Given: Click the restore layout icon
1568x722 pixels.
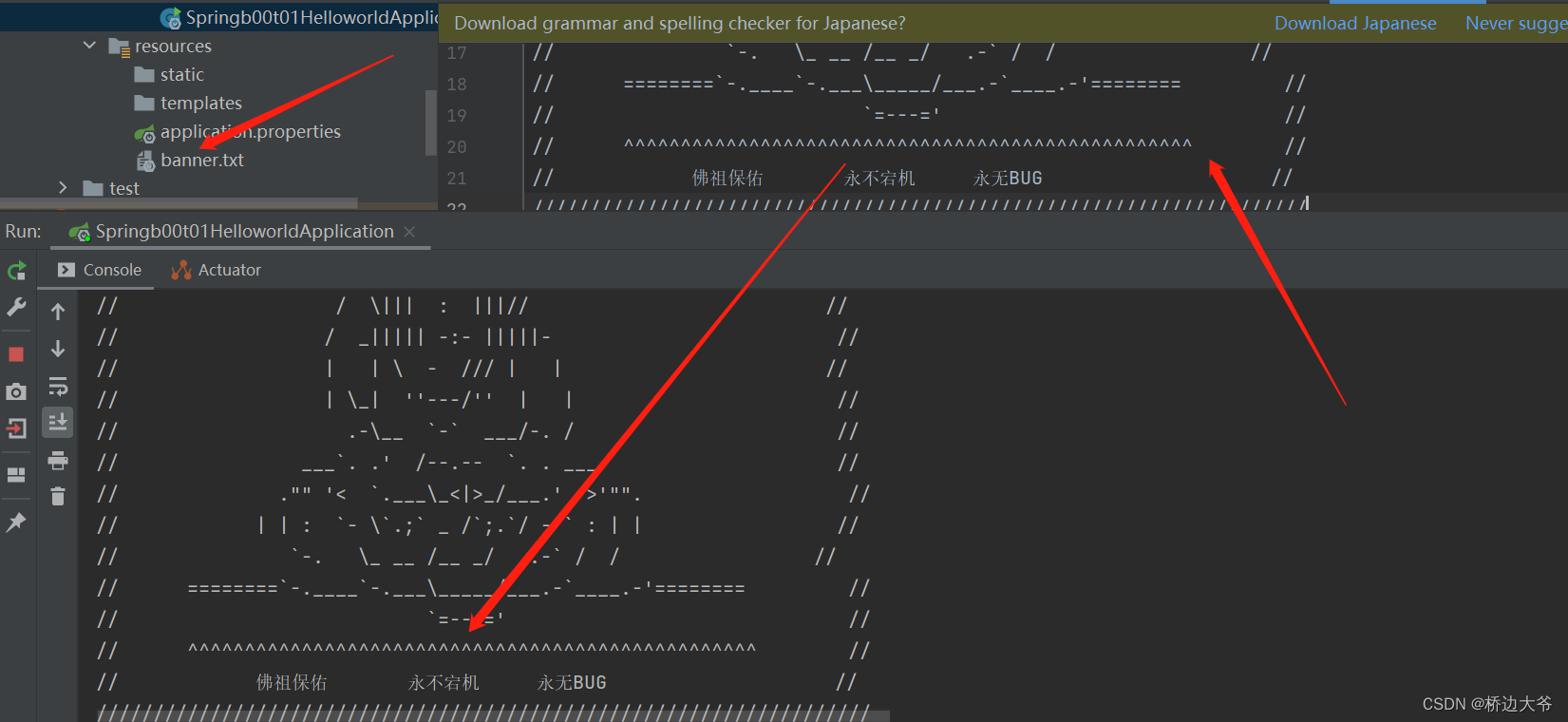Looking at the screenshot, I should pos(16,475).
